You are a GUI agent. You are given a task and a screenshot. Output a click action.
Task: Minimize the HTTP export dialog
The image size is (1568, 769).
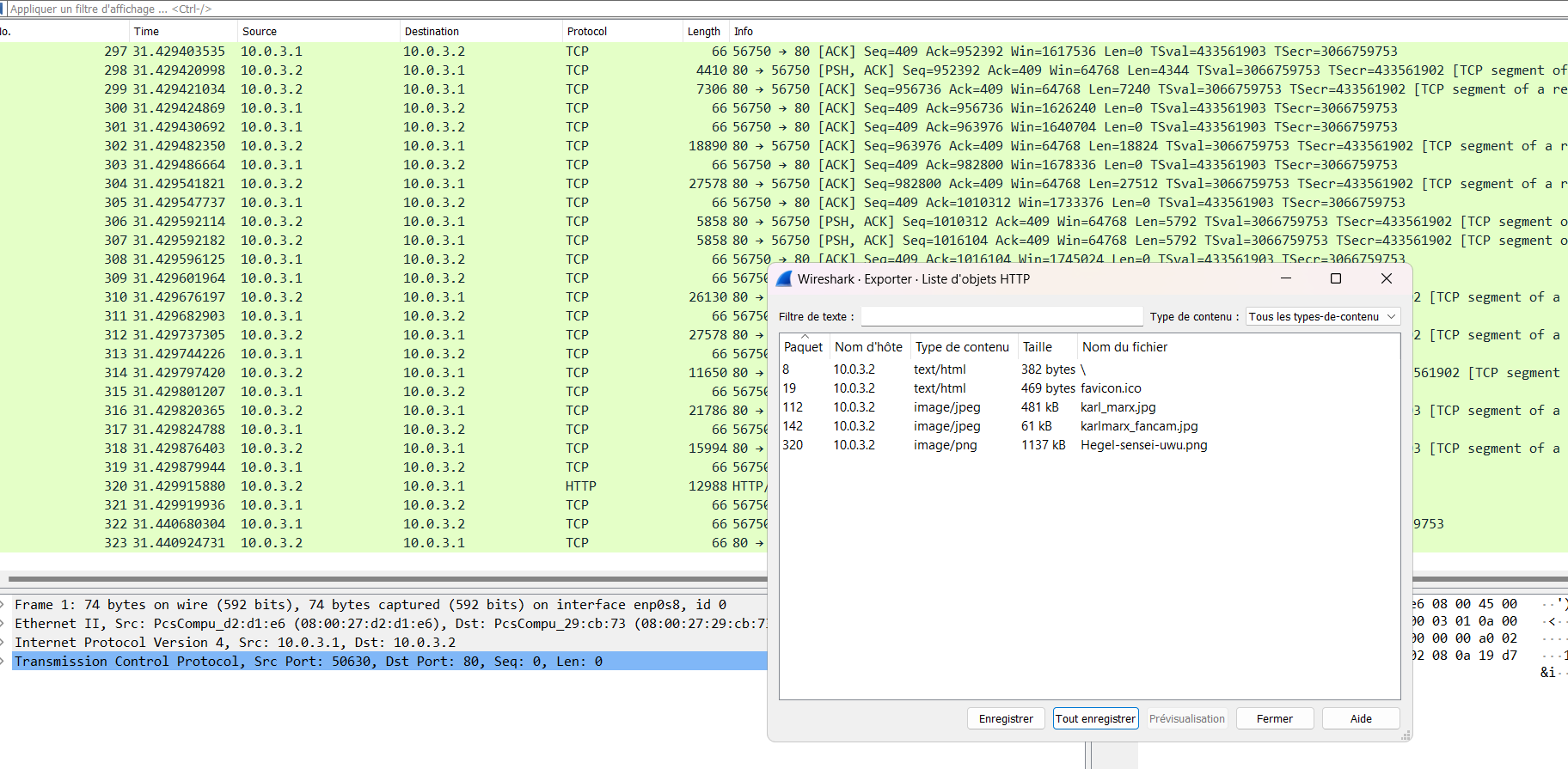[1286, 278]
